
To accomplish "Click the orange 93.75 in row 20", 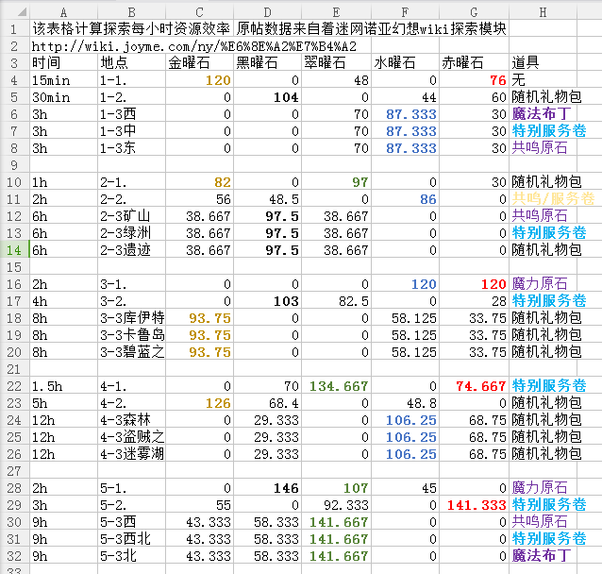I will click(x=210, y=352).
